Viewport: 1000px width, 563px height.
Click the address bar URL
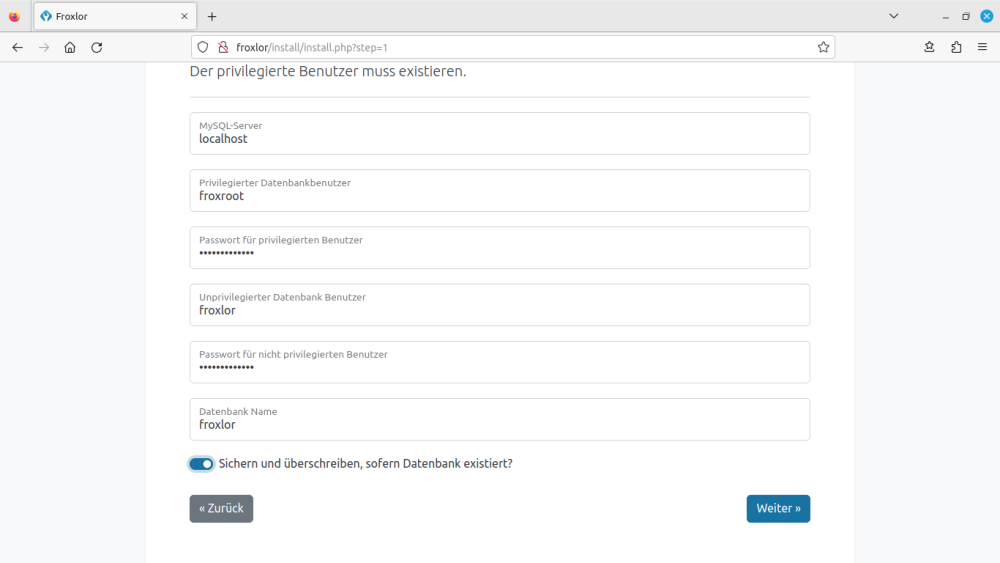(312, 48)
